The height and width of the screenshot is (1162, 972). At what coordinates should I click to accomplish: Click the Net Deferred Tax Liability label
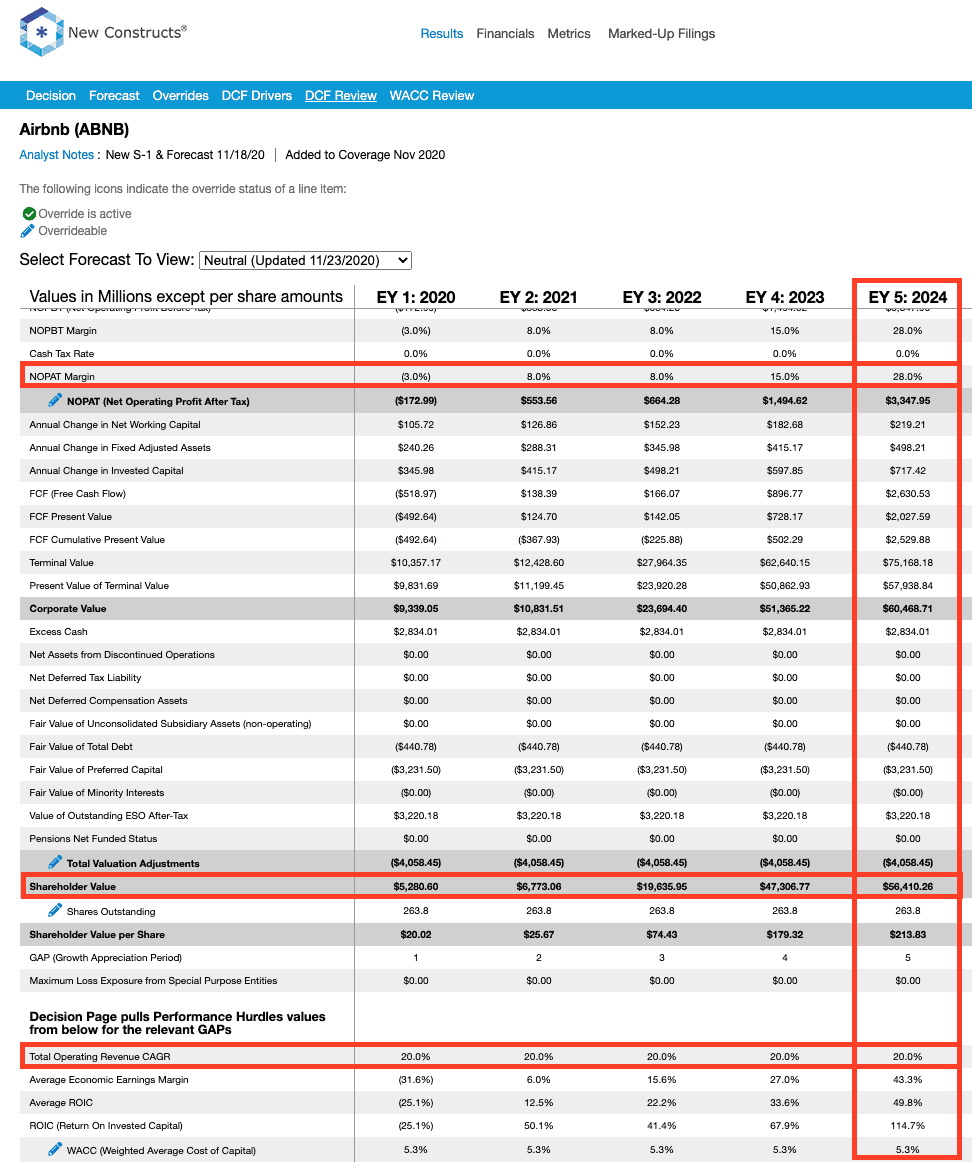(x=85, y=677)
